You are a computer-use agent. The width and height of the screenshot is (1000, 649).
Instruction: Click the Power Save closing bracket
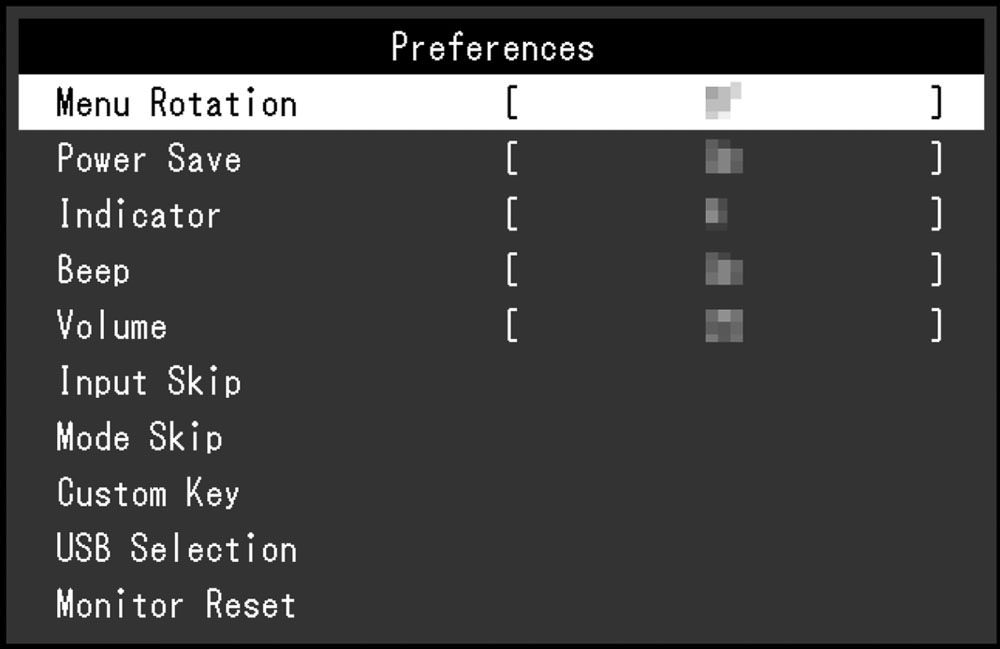936,159
